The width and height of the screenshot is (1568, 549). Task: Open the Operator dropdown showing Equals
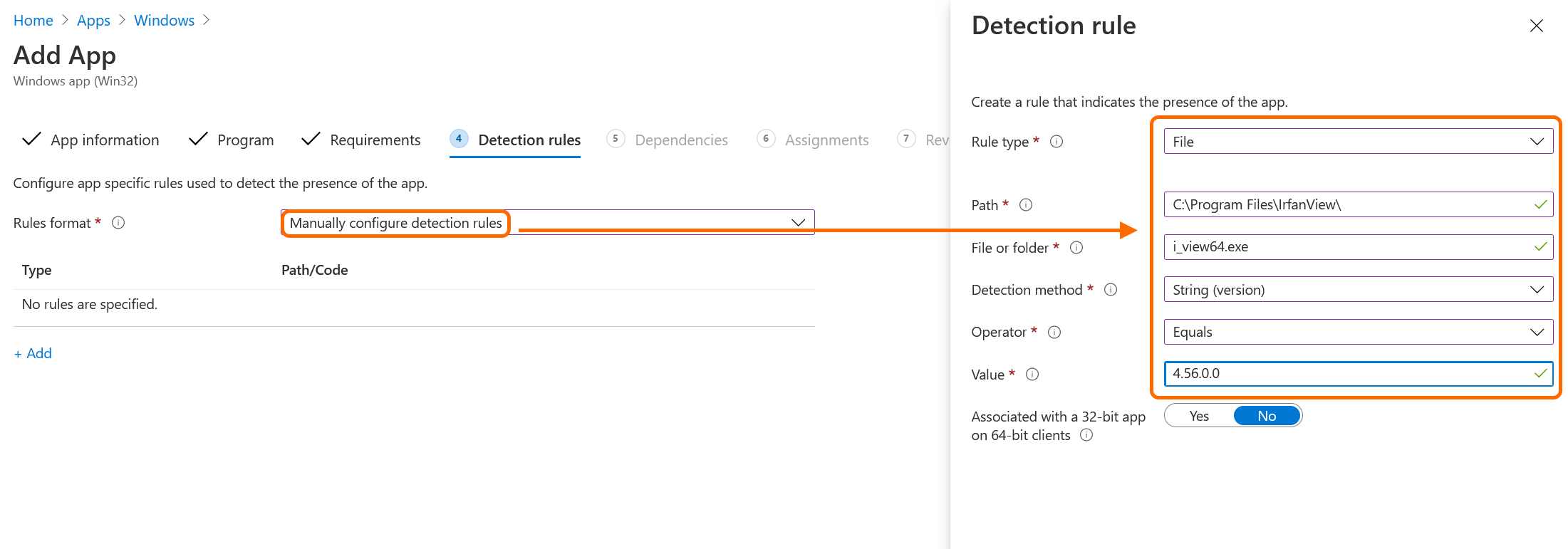click(1357, 332)
